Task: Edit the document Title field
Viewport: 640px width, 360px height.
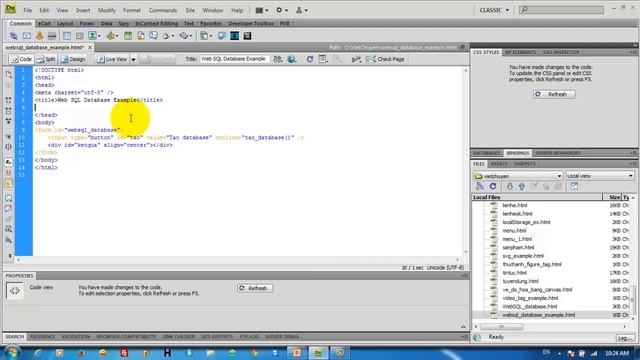Action: click(x=234, y=59)
